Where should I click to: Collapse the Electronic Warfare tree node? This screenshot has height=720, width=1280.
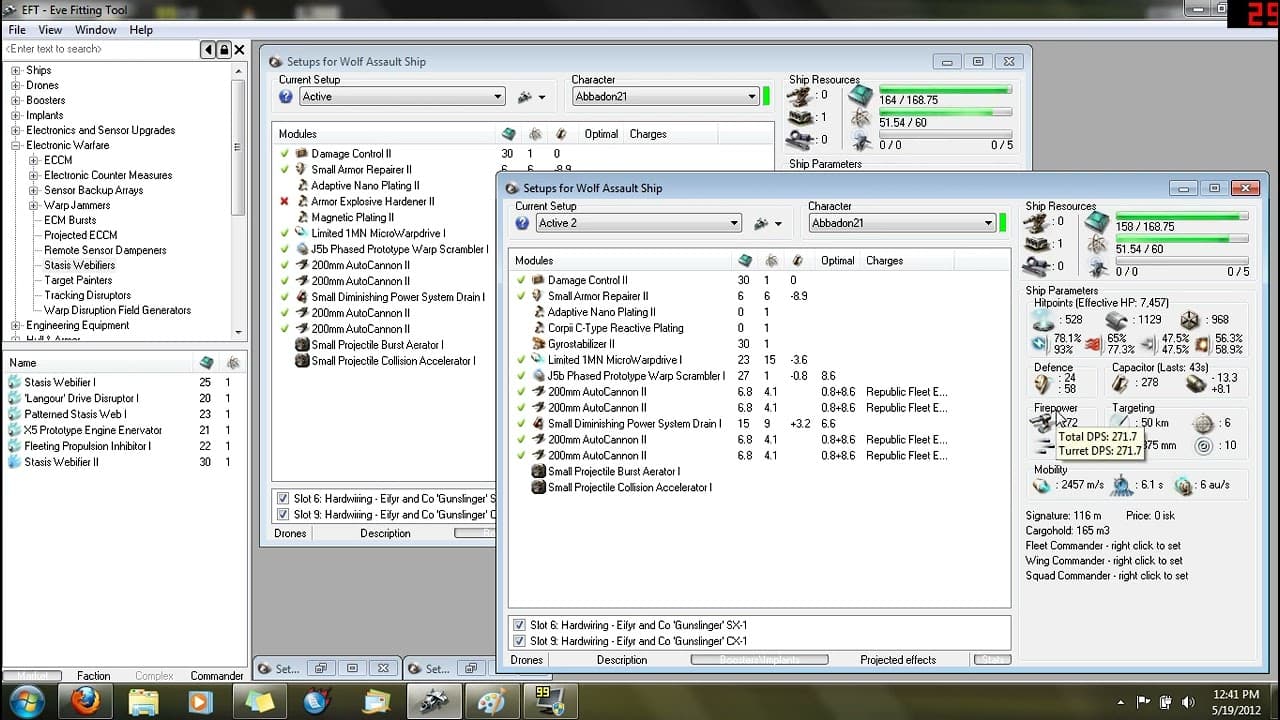point(16,145)
